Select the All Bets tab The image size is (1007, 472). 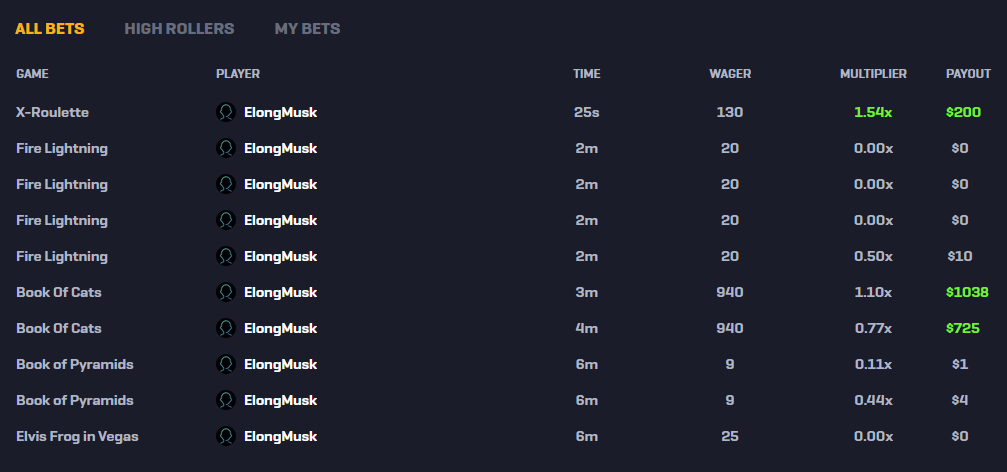point(50,29)
